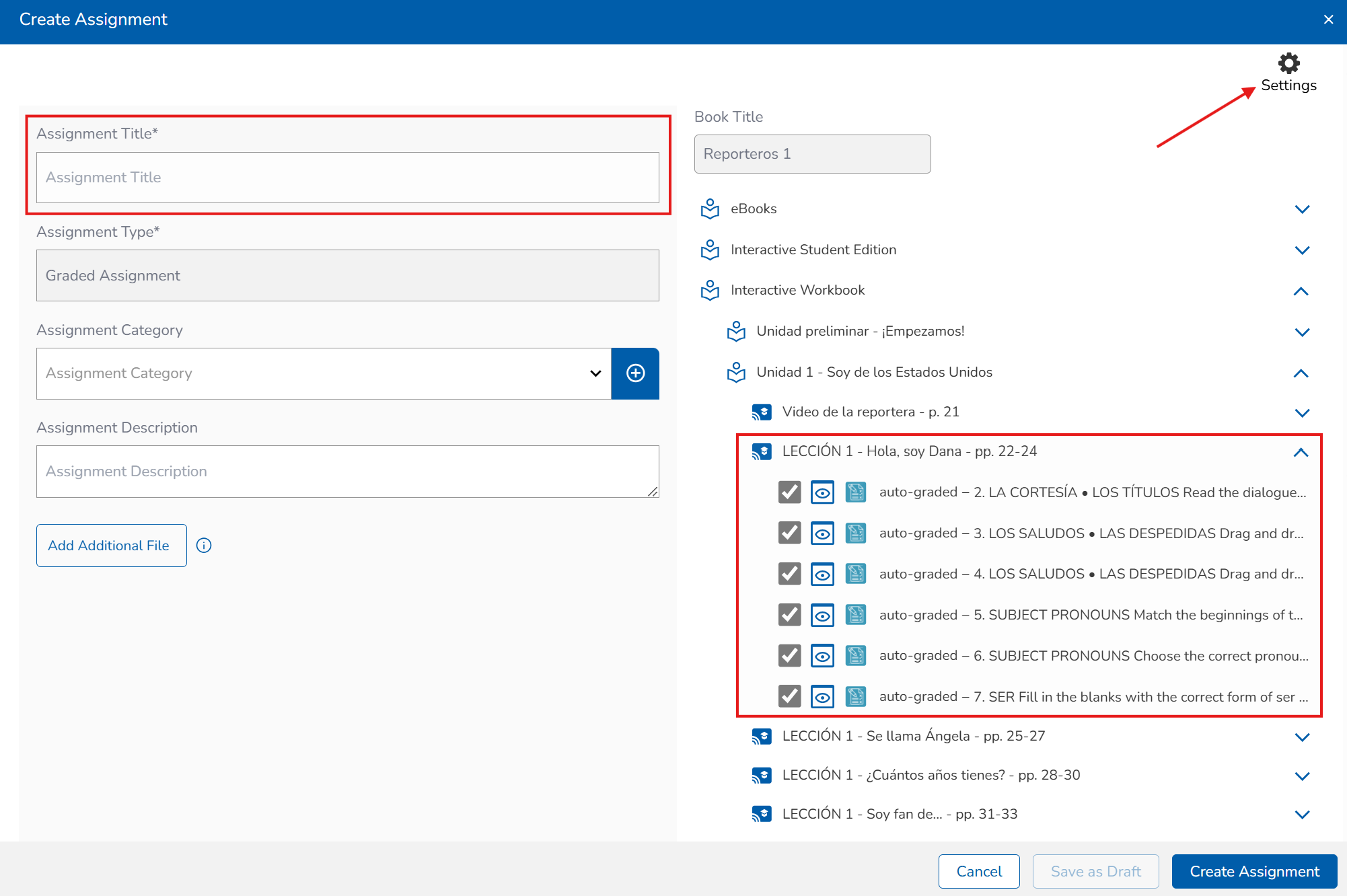Click the add category plus icon
The image size is (1347, 896).
tap(635, 373)
